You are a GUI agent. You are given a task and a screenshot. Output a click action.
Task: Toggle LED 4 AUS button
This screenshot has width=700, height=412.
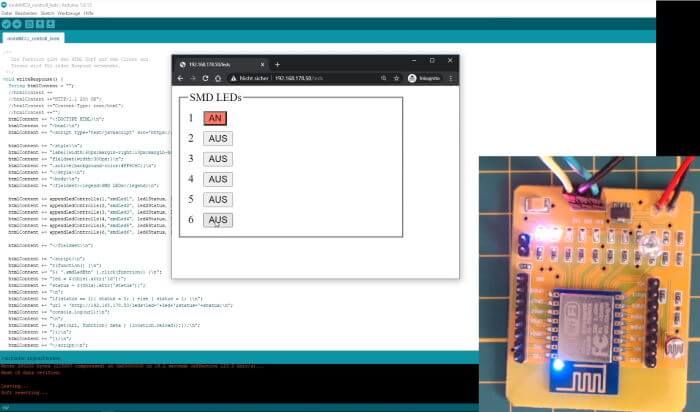pyautogui.click(x=218, y=179)
